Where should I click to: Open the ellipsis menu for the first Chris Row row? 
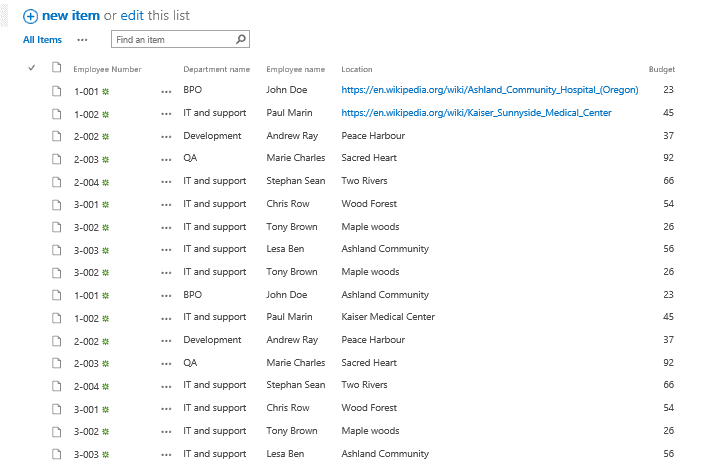(x=166, y=204)
